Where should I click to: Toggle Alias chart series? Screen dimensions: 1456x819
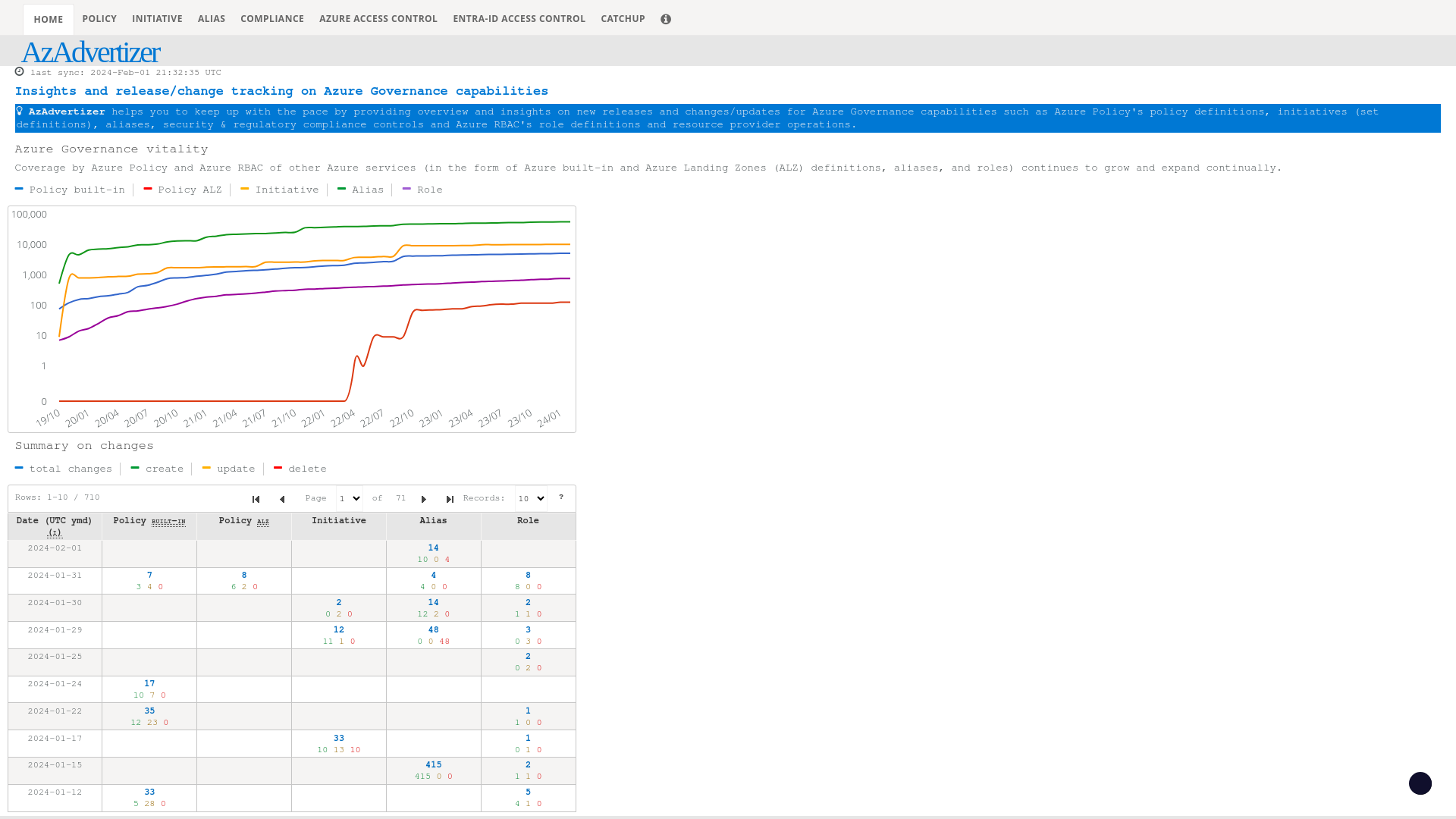pyautogui.click(x=361, y=190)
